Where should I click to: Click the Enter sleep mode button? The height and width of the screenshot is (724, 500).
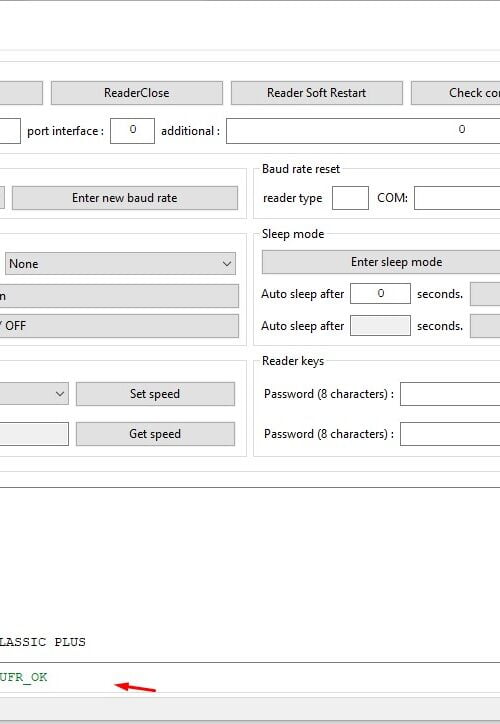(x=381, y=262)
